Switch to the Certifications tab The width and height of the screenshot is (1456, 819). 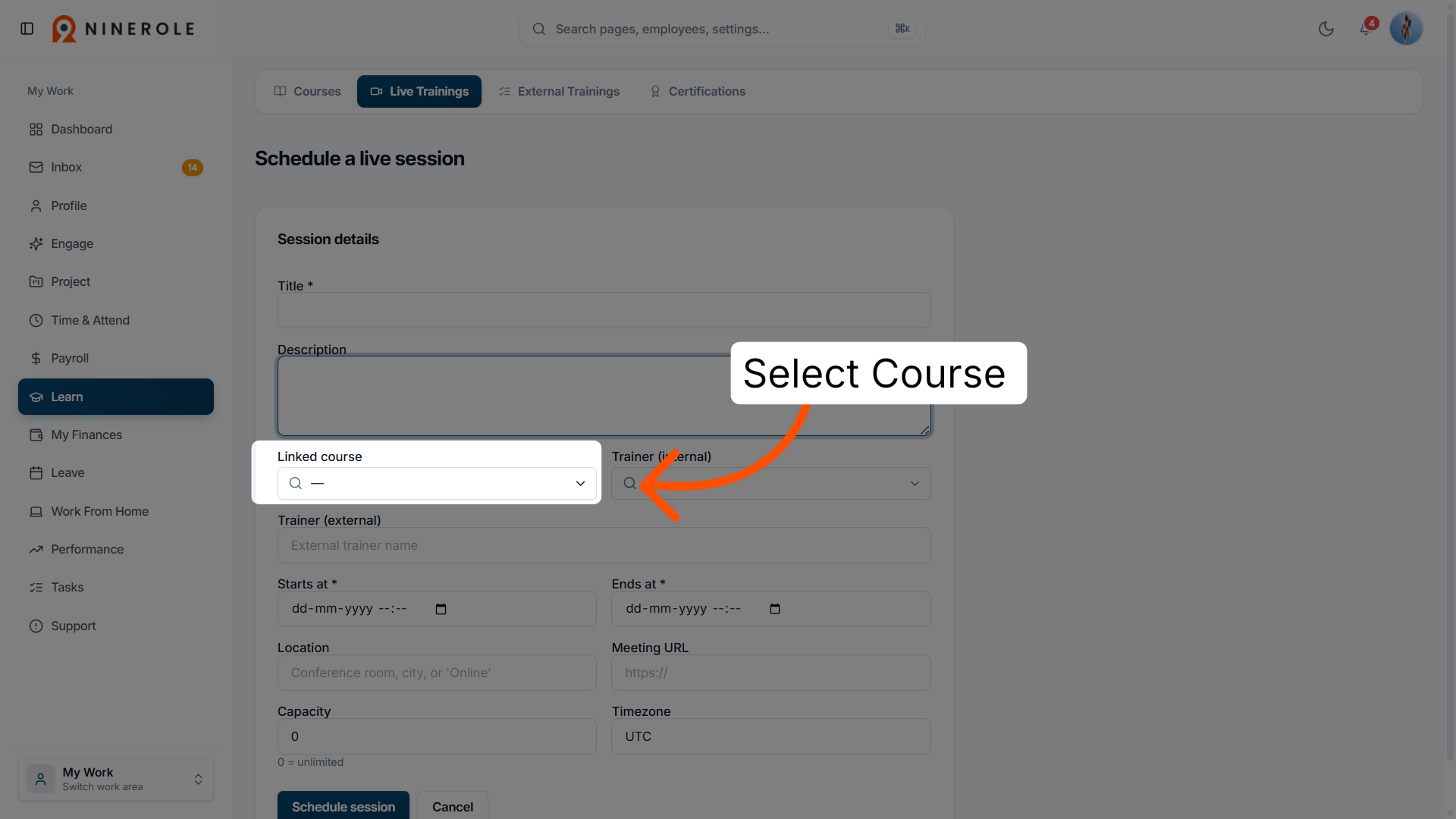[x=698, y=91]
